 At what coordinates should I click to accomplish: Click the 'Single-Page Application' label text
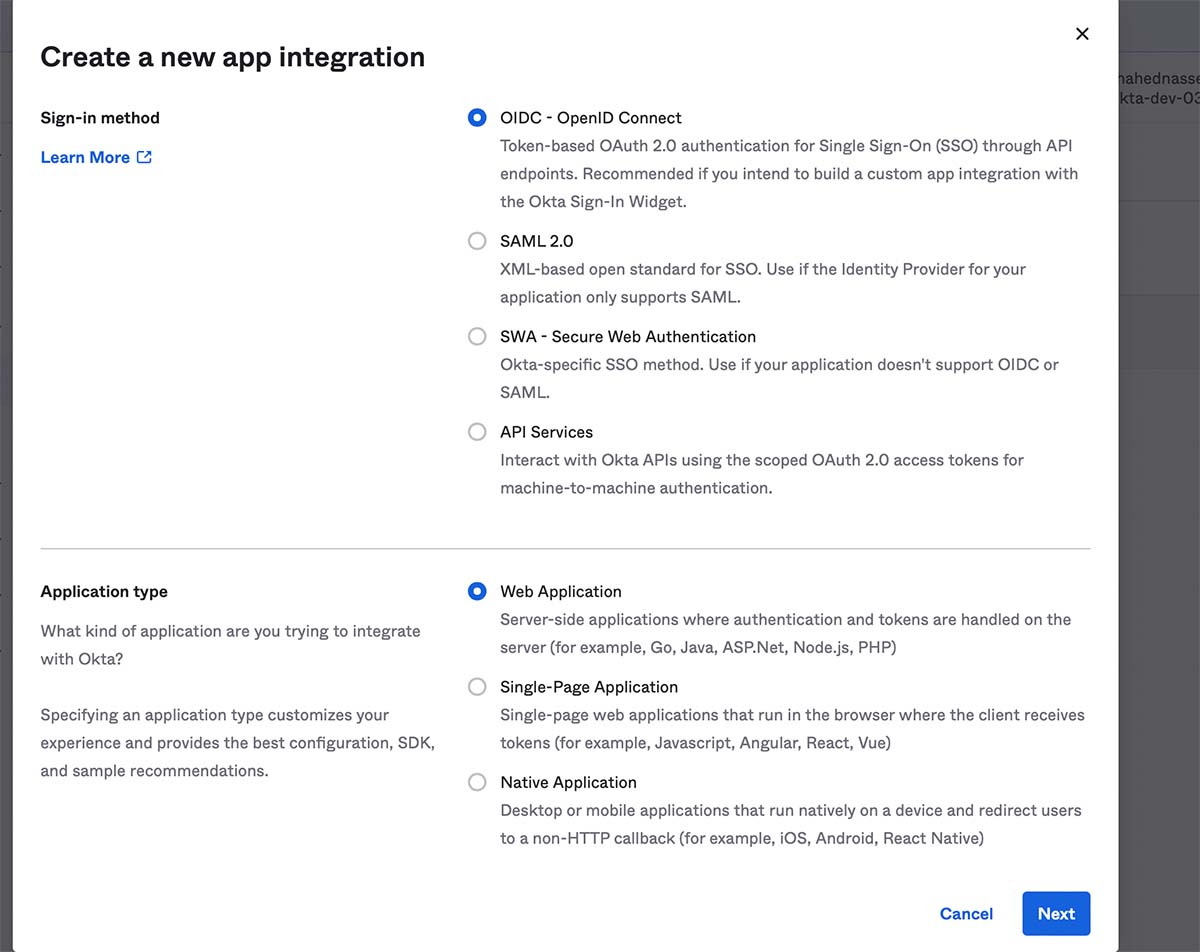pyautogui.click(x=588, y=687)
